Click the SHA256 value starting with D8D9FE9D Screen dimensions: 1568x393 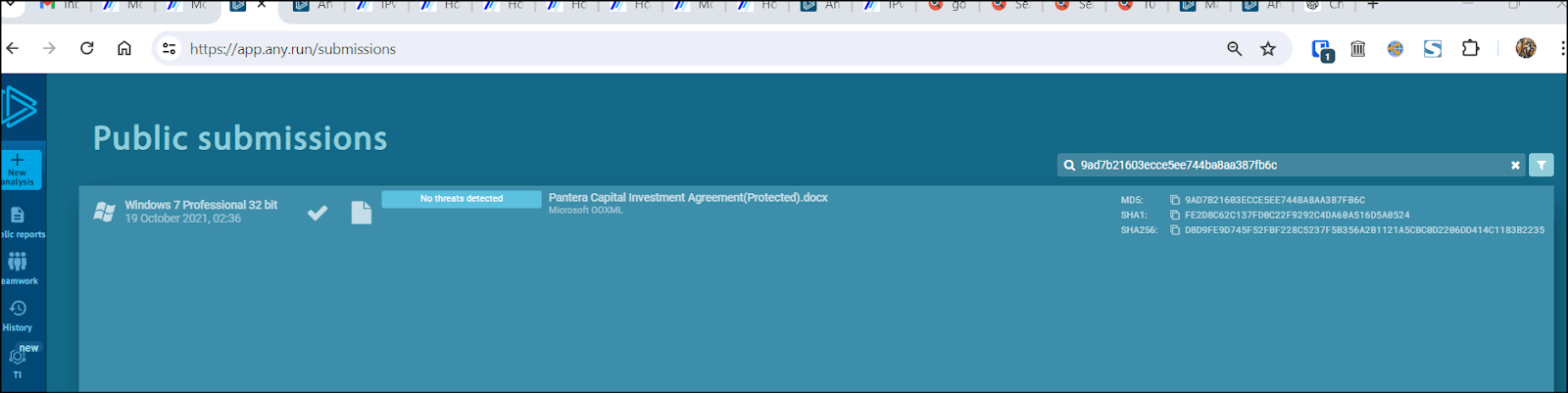tap(1364, 230)
